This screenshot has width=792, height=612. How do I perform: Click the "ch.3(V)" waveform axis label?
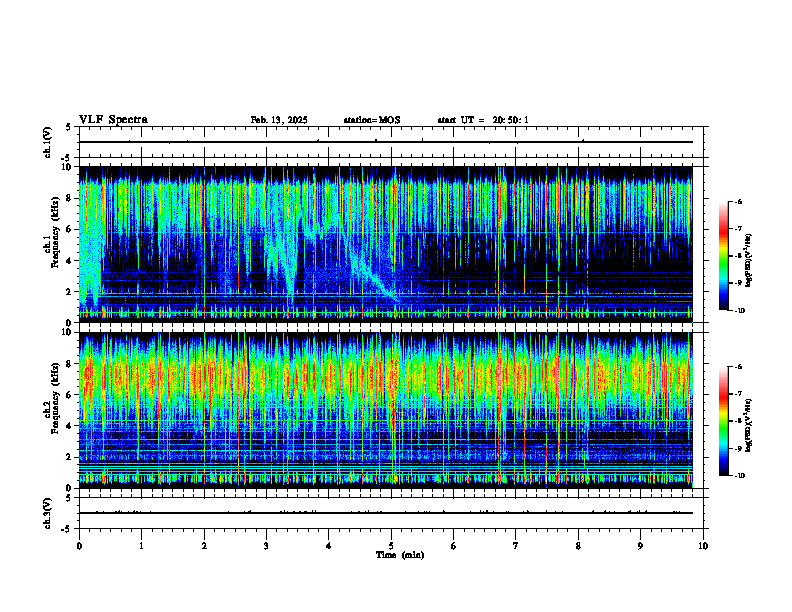(x=48, y=513)
